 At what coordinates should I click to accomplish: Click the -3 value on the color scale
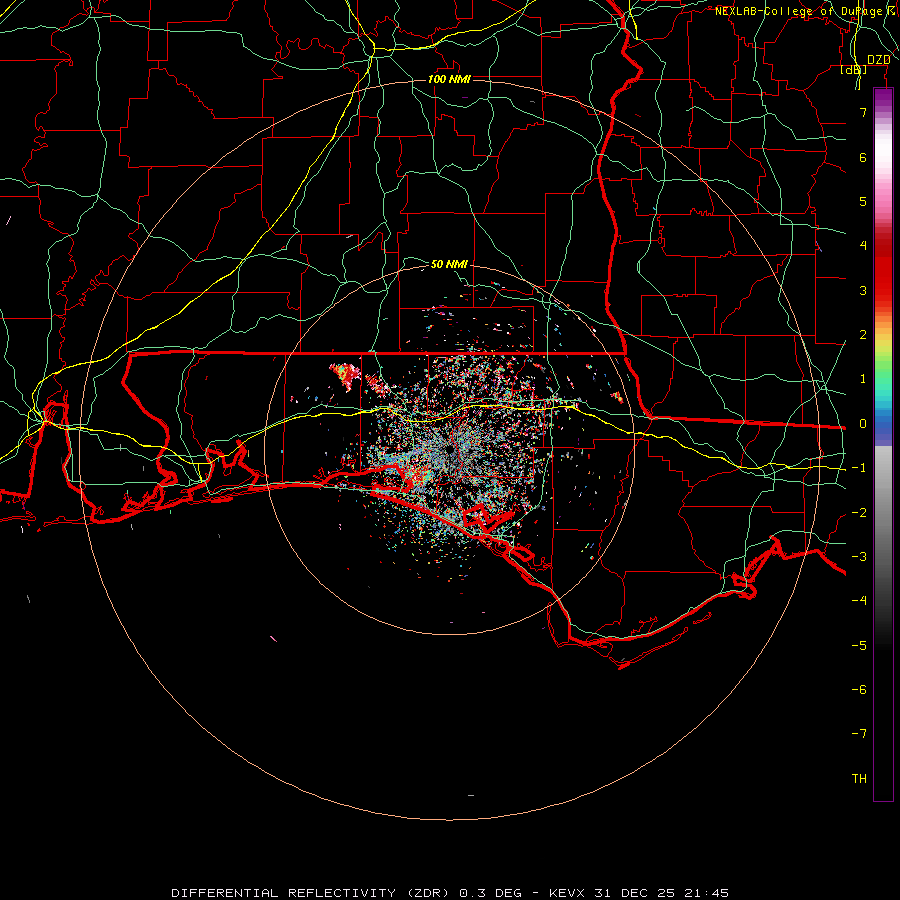tap(859, 557)
